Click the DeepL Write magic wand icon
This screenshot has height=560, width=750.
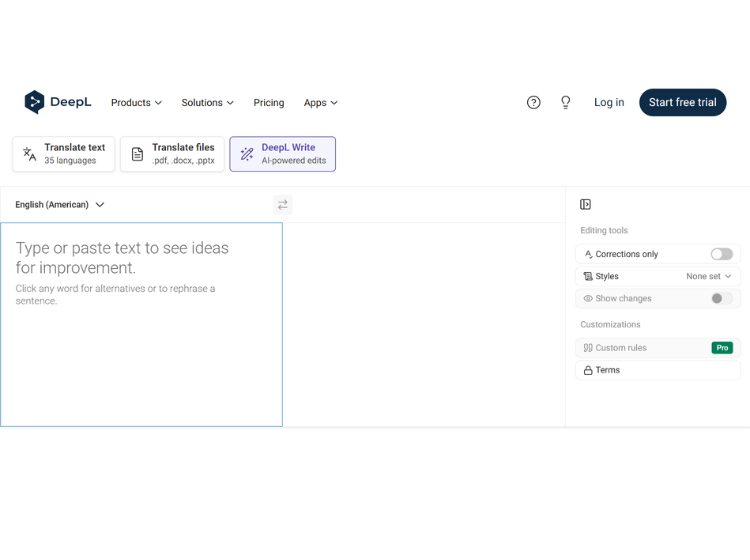pyautogui.click(x=247, y=154)
